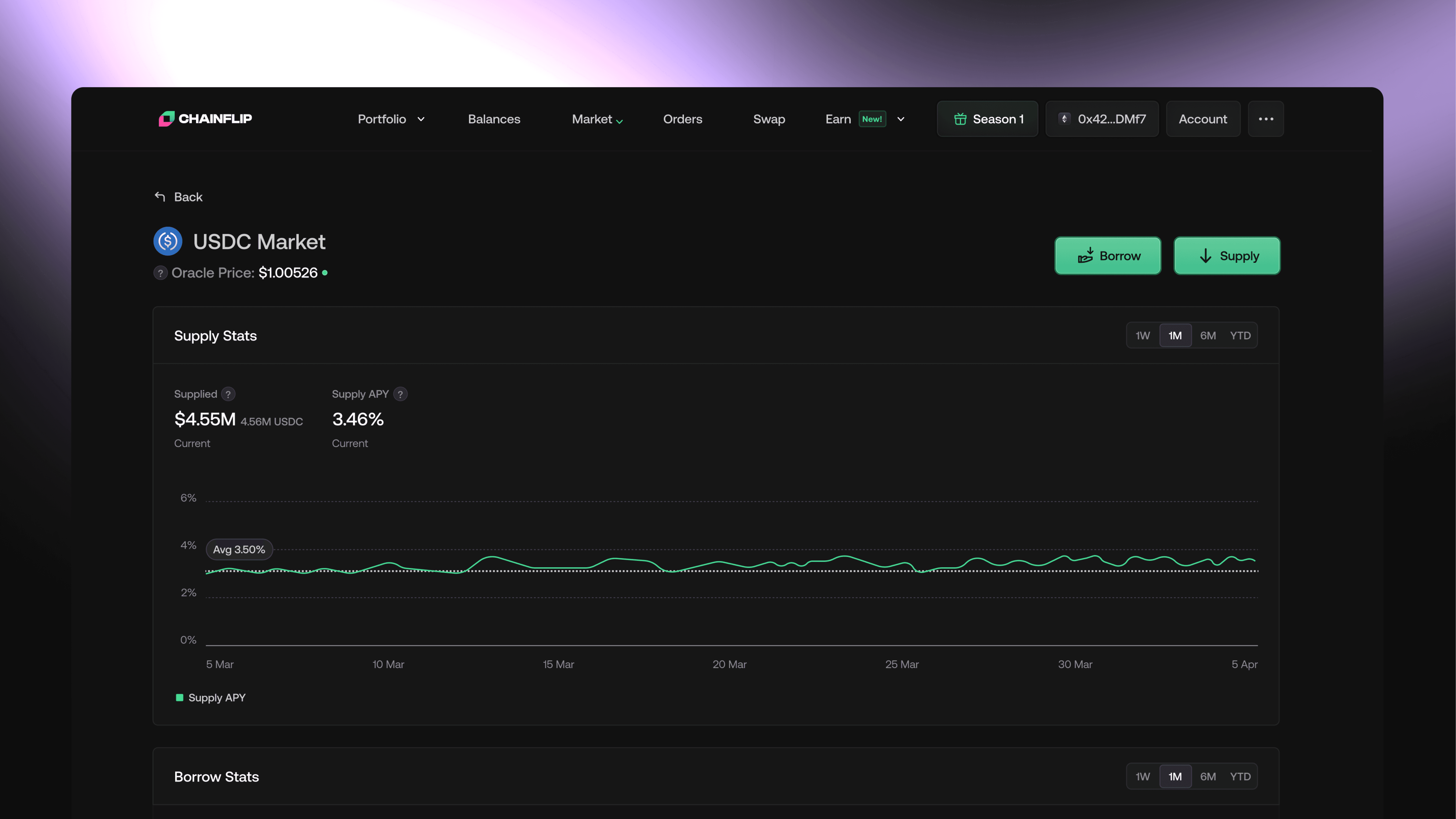Click the Chainflip logo icon
Viewport: 1456px width, 819px height.
coord(167,119)
